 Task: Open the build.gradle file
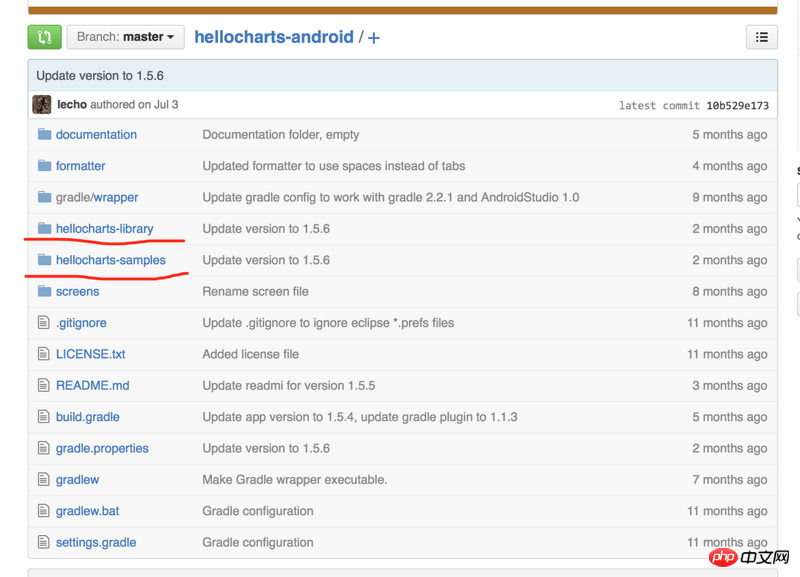pos(88,417)
